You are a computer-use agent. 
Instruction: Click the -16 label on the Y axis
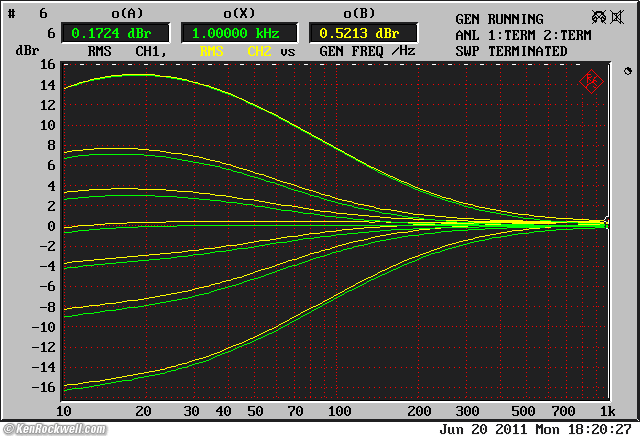pos(43,387)
